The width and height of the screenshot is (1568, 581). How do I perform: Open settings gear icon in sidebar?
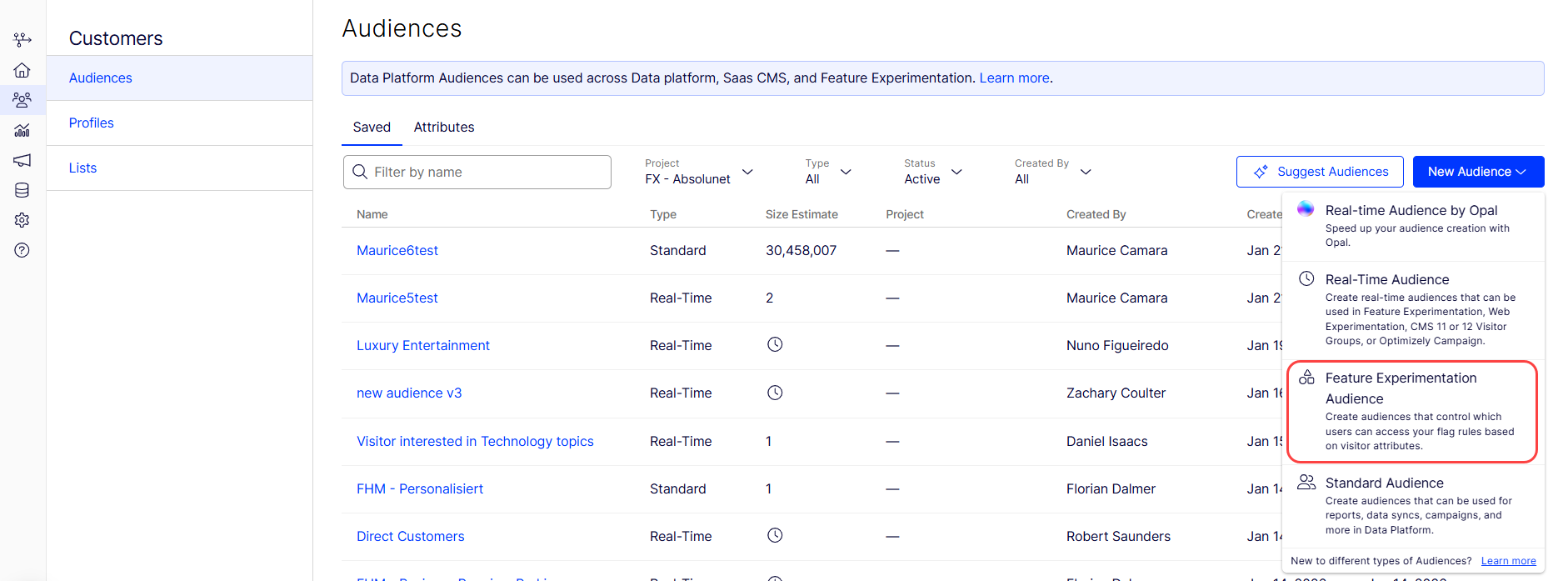tap(22, 220)
